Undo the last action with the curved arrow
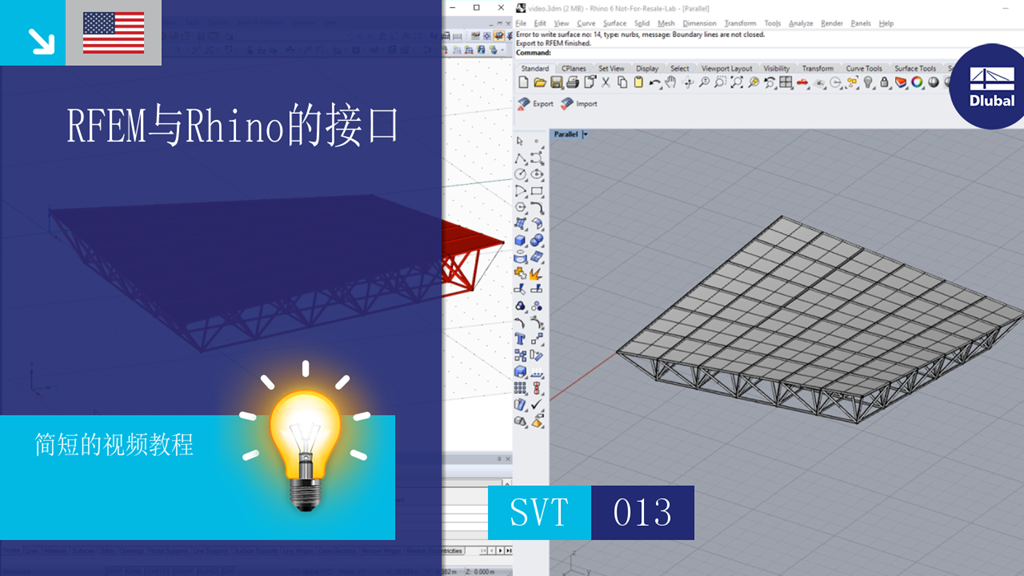Screen dimensions: 1024x576 [x=654, y=83]
